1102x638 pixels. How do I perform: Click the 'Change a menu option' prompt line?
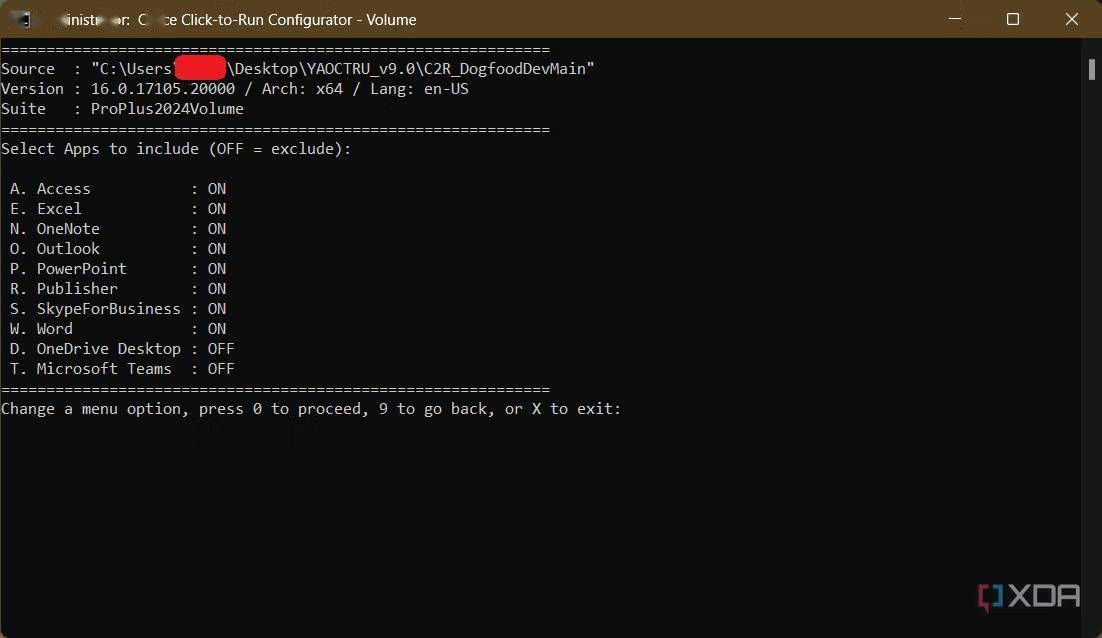(311, 409)
